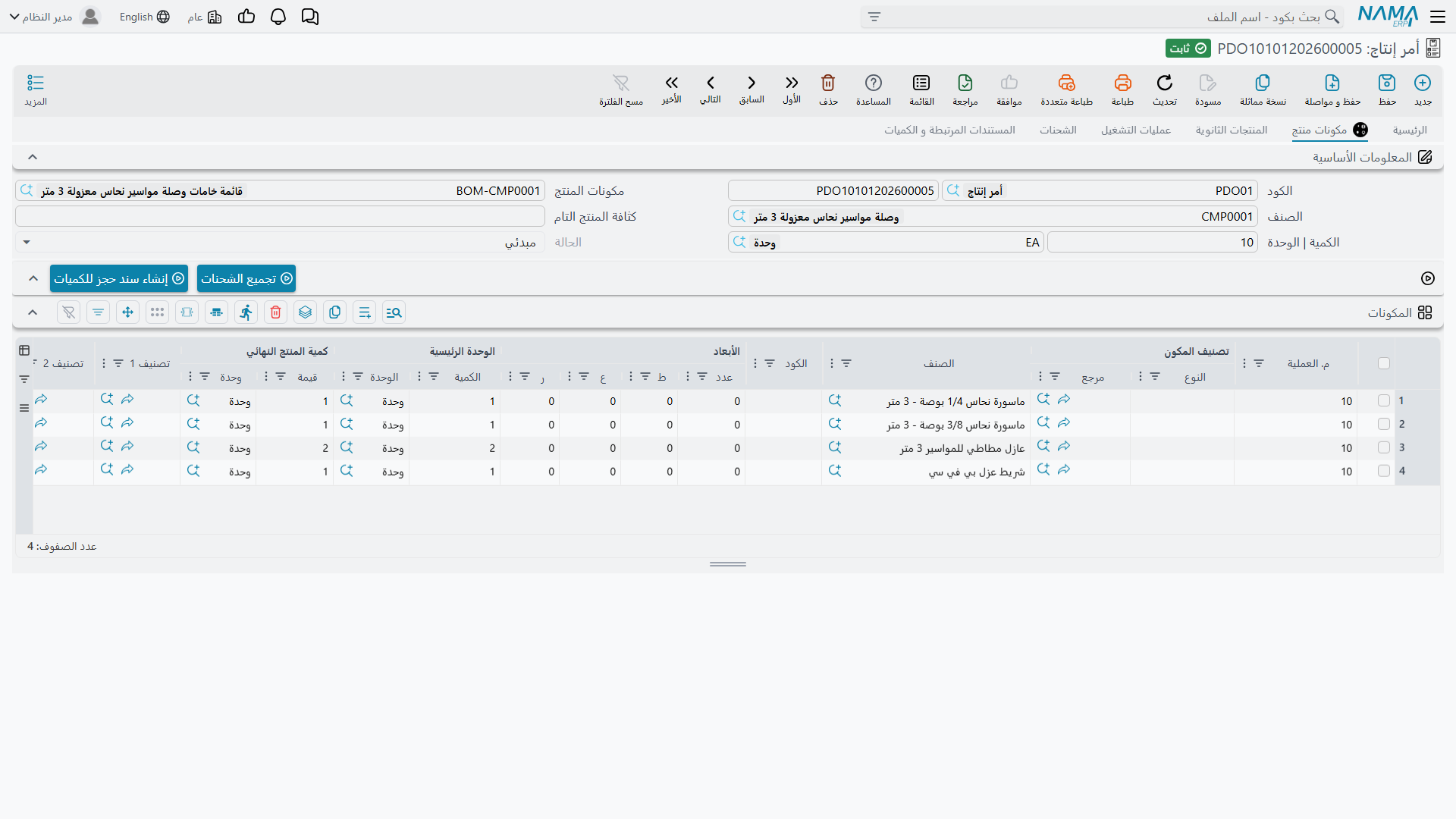
Task: Check the row 4 checkbox
Action: tap(1384, 472)
